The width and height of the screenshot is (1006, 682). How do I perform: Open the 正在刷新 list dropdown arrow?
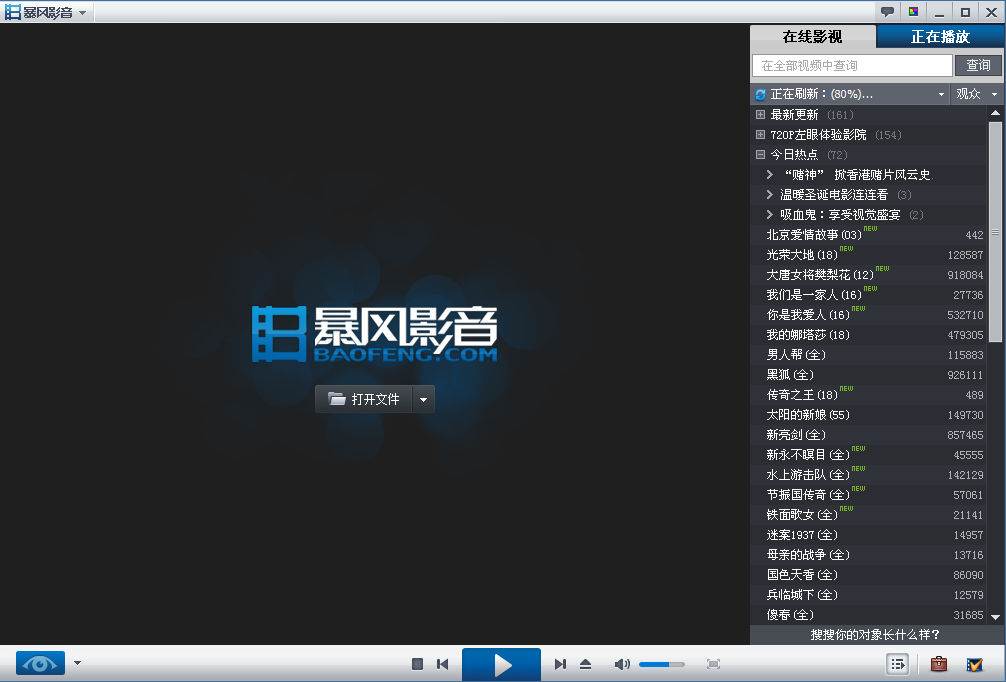pyautogui.click(x=941, y=94)
